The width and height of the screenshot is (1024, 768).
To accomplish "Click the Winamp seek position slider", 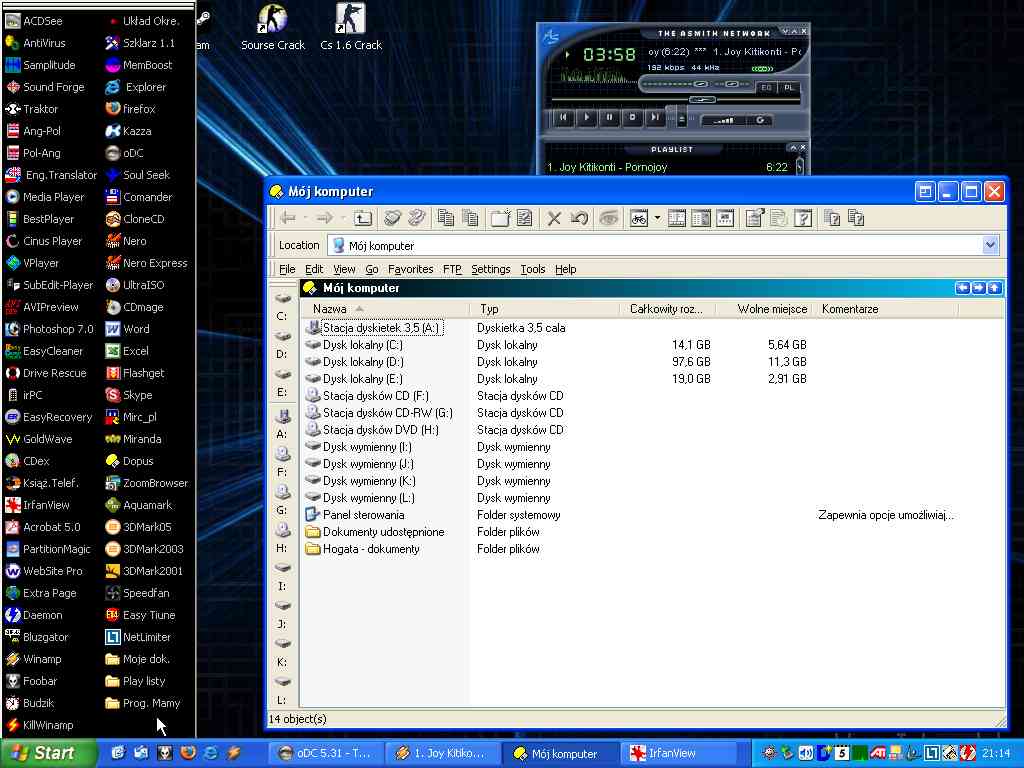I will pyautogui.click(x=703, y=100).
